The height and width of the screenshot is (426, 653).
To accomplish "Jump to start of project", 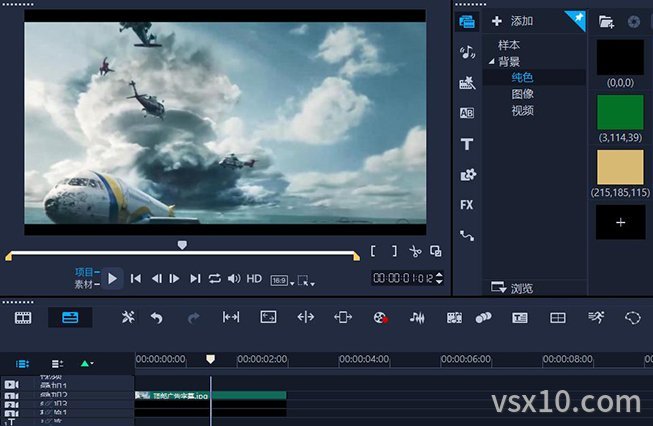I will tap(136, 279).
